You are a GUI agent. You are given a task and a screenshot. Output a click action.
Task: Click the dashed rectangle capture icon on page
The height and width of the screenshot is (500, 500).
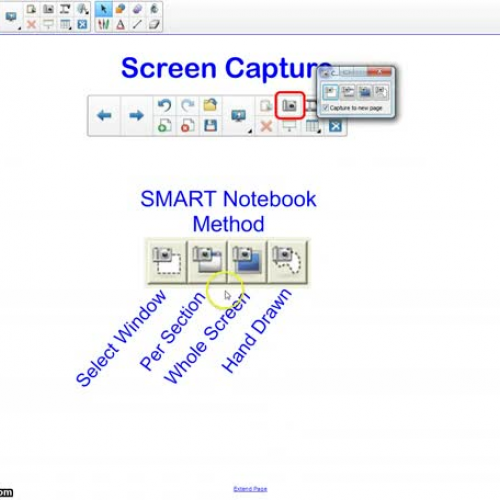[x=167, y=262]
